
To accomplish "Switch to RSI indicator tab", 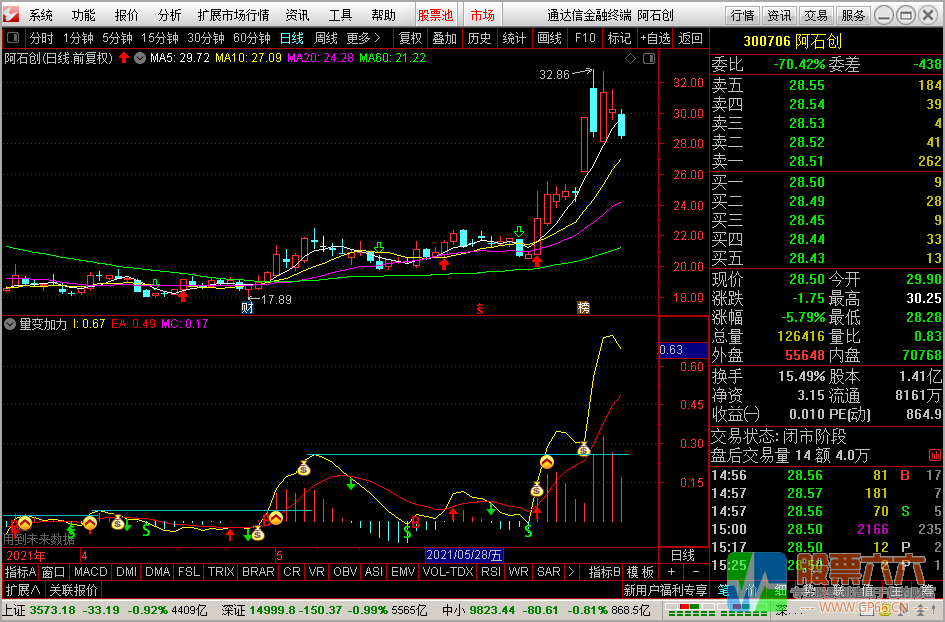I will [491, 572].
